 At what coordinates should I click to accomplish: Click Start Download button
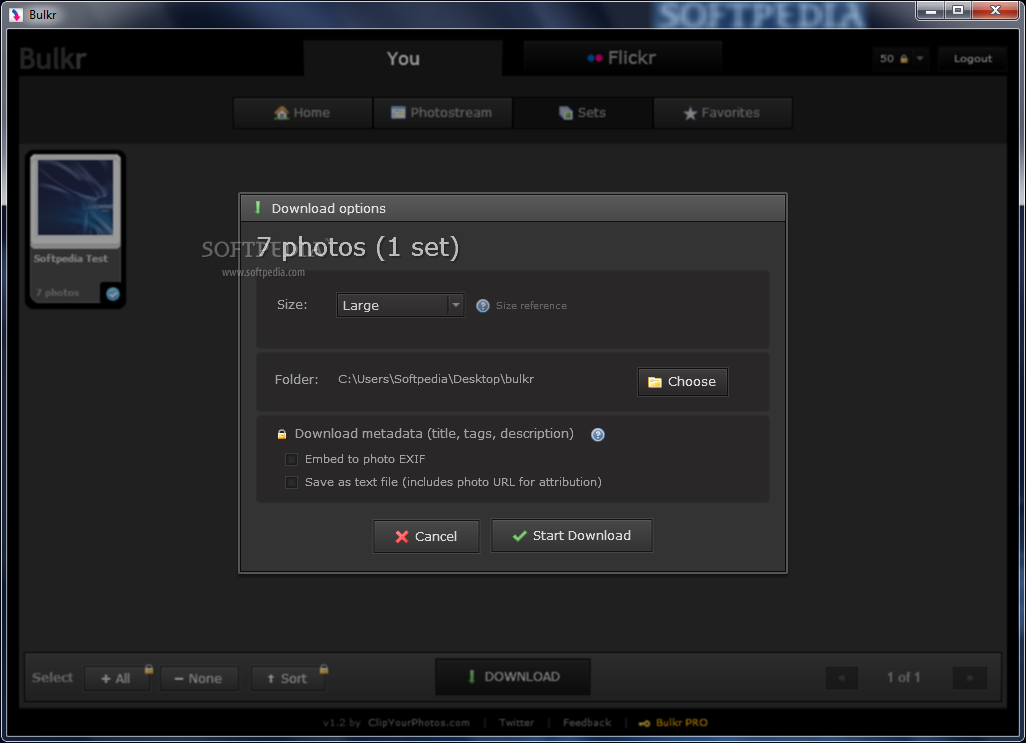571,536
